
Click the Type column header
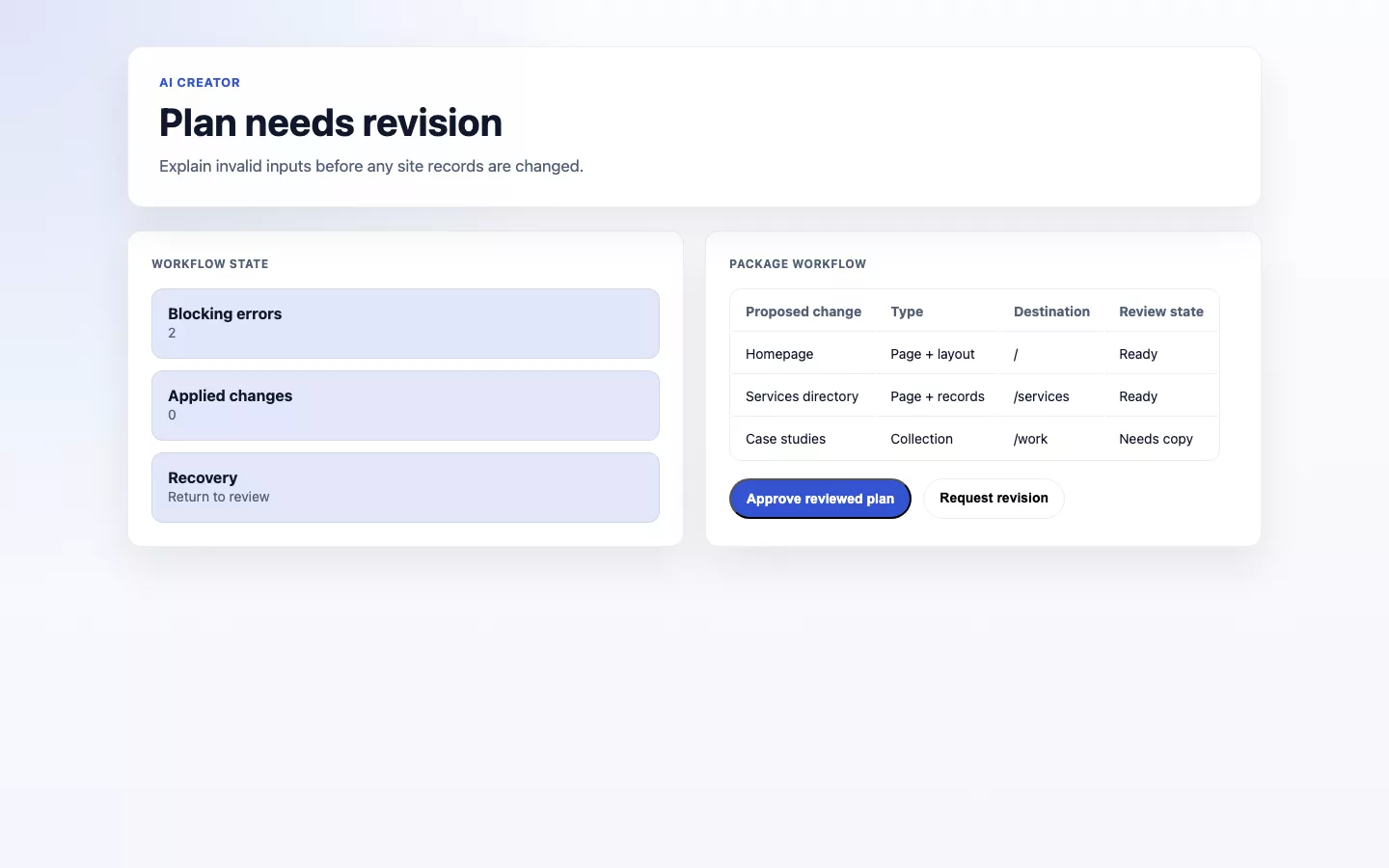907,312
